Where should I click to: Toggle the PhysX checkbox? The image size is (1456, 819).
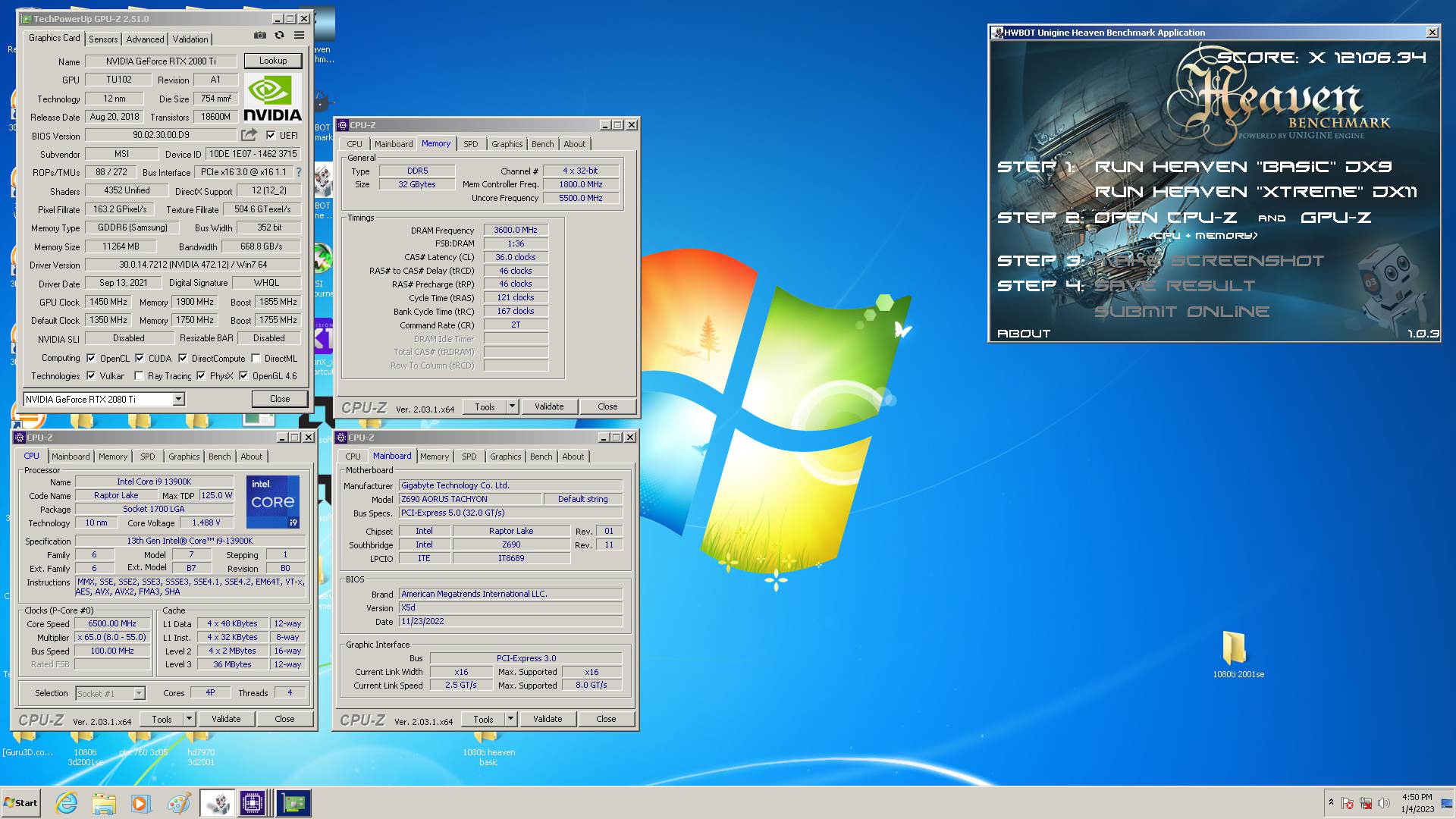pyautogui.click(x=201, y=375)
